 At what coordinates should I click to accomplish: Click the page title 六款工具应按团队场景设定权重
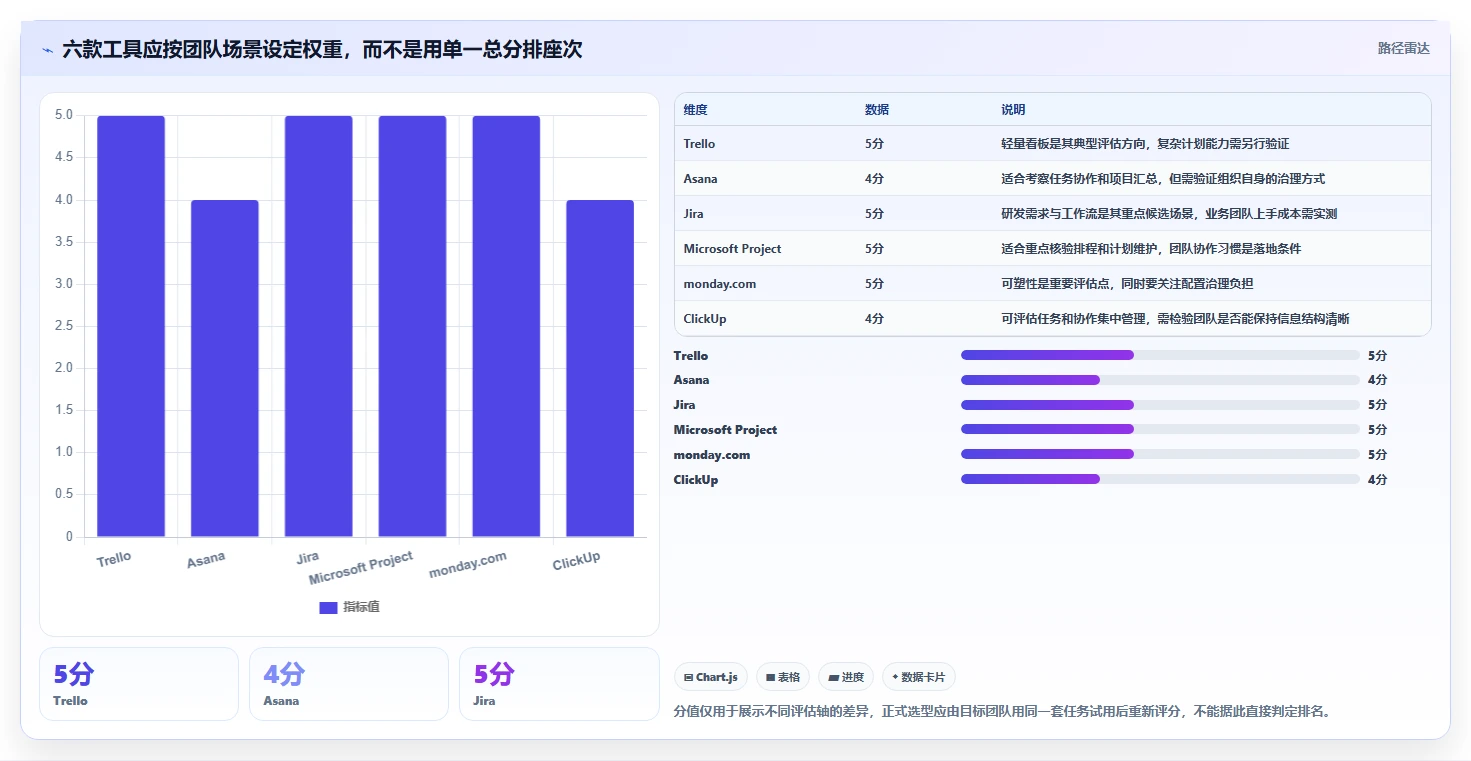(322, 49)
